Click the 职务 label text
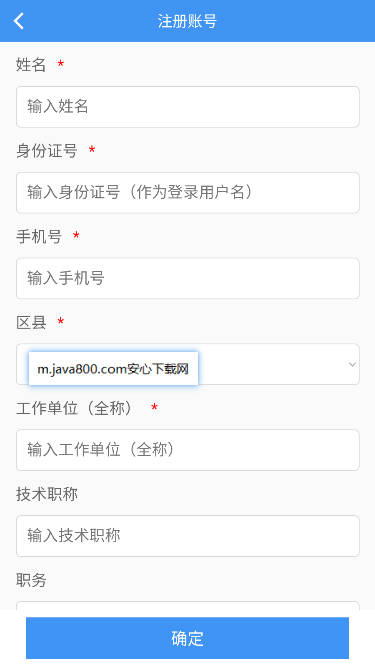Viewport: 375px width, 667px height. tap(31, 580)
